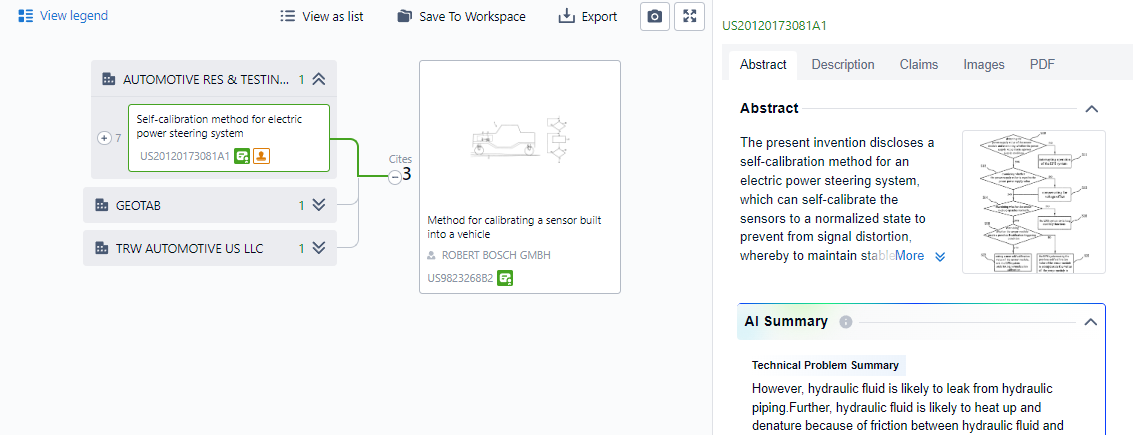Click the info icon next to AI Summary

tap(846, 322)
